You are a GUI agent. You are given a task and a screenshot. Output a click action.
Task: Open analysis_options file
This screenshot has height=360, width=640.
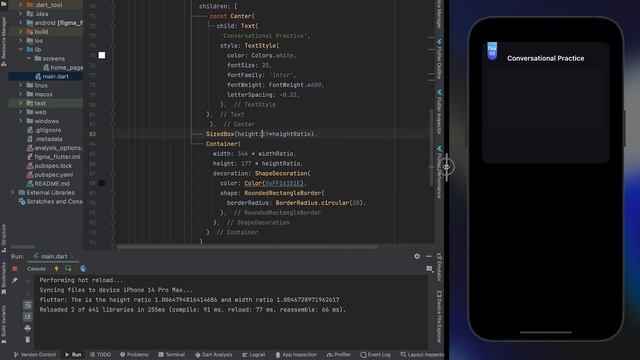coord(54,148)
